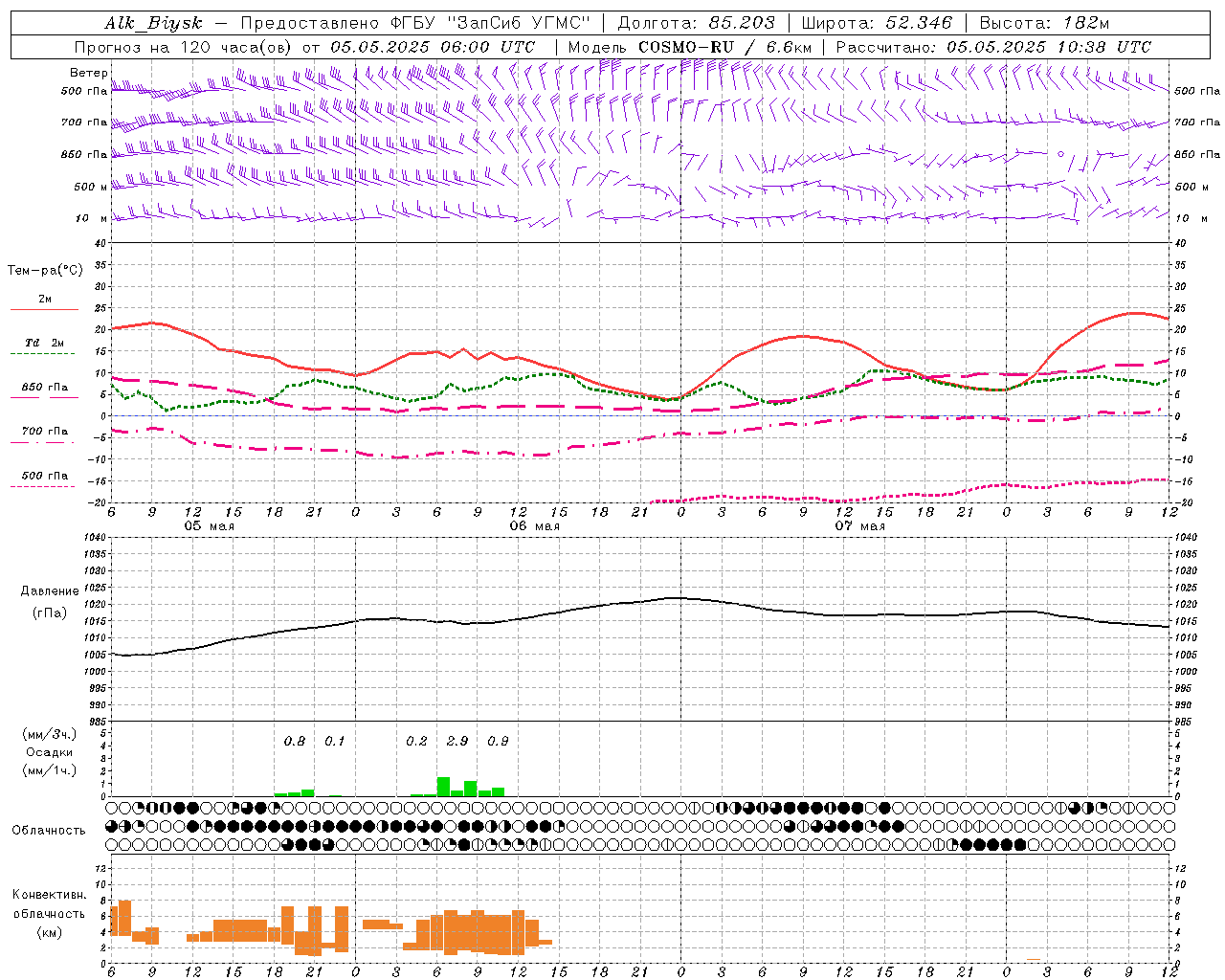Screen dimensions: 1225x980
Task: Click the Давление pressure panel label
Action: click(50, 591)
